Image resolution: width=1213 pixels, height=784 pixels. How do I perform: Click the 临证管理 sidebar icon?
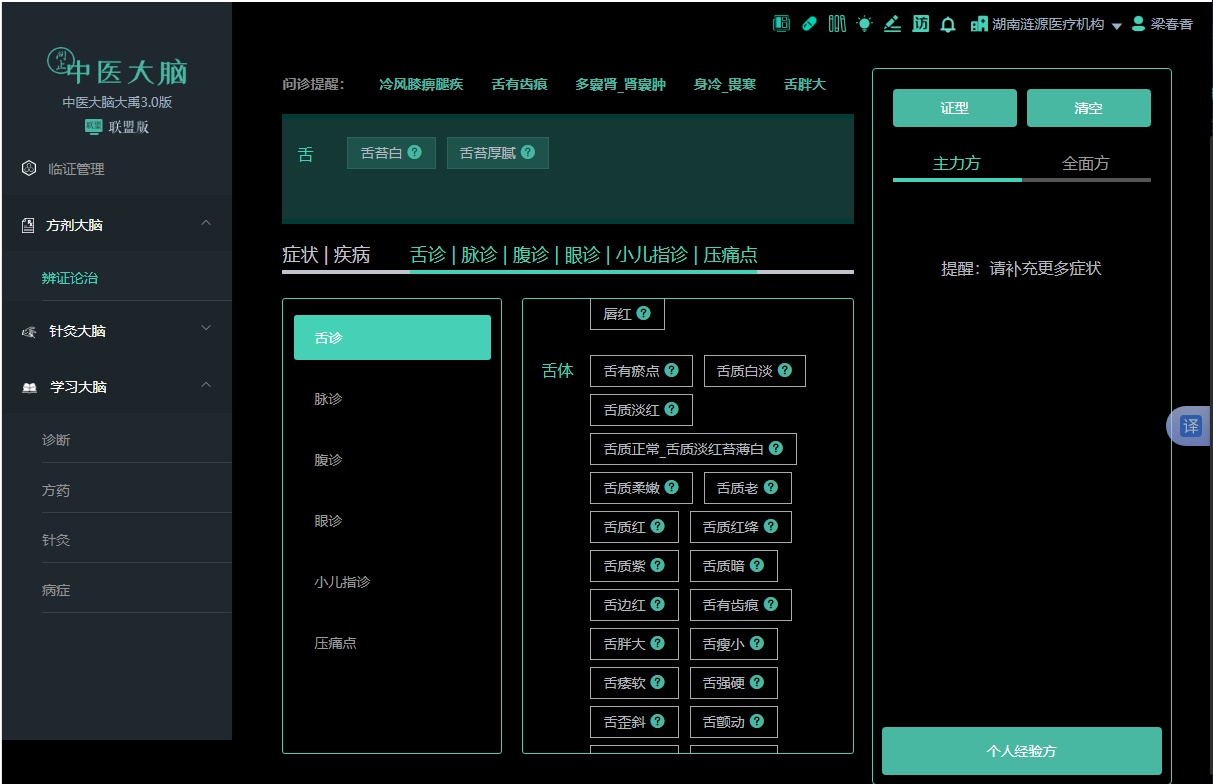(x=29, y=169)
